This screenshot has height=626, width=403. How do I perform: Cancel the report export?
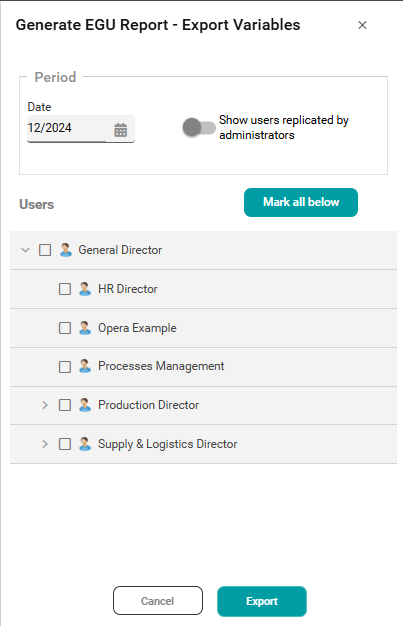pos(158,601)
